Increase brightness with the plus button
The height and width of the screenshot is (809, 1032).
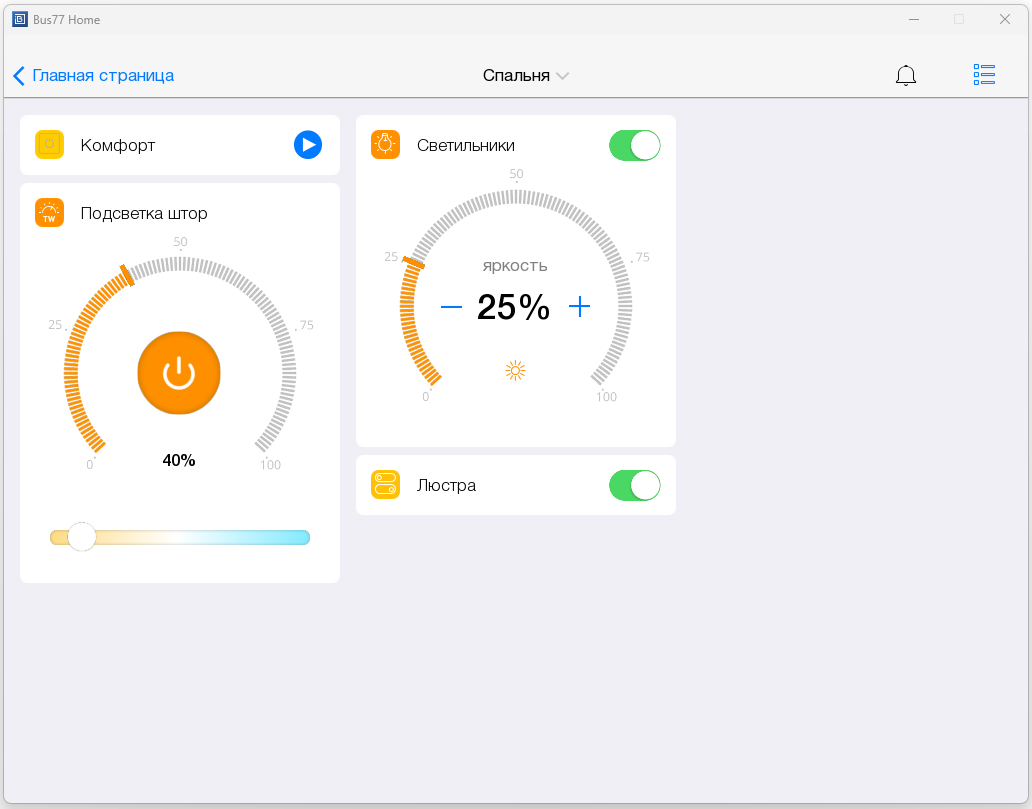[579, 307]
